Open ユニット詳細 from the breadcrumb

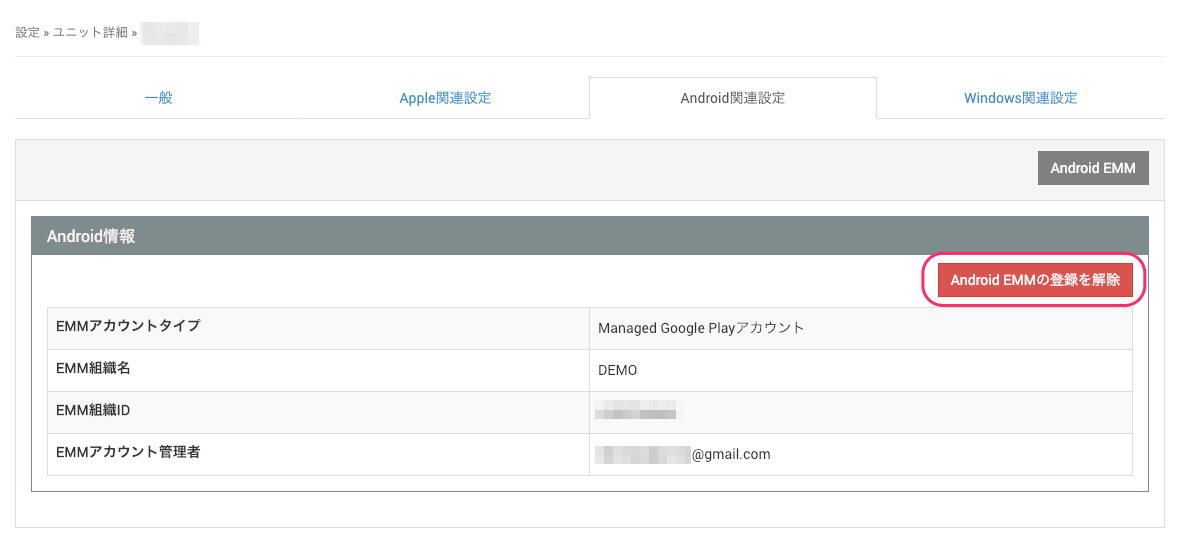(90, 33)
